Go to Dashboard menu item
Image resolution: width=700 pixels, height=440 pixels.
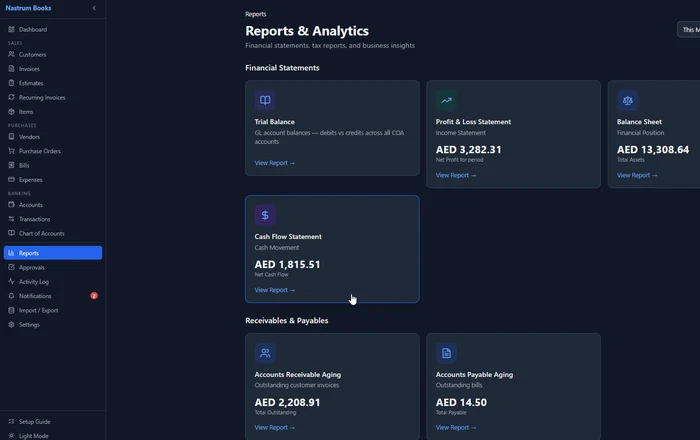(x=53, y=29)
